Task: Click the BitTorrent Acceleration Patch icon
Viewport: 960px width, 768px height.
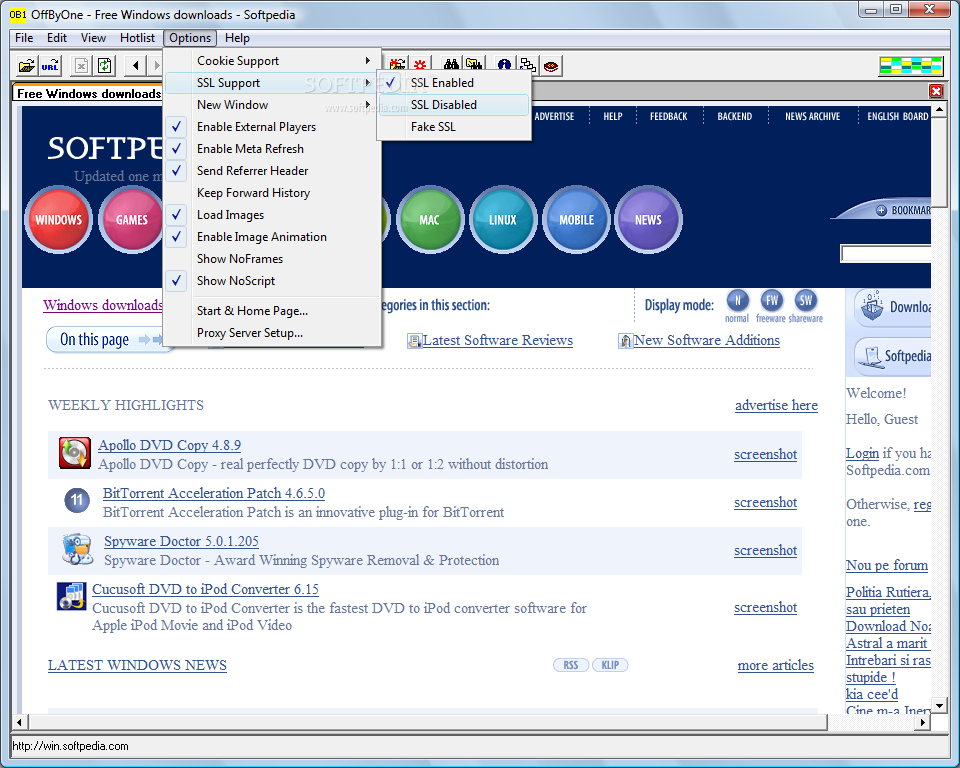Action: (x=77, y=500)
